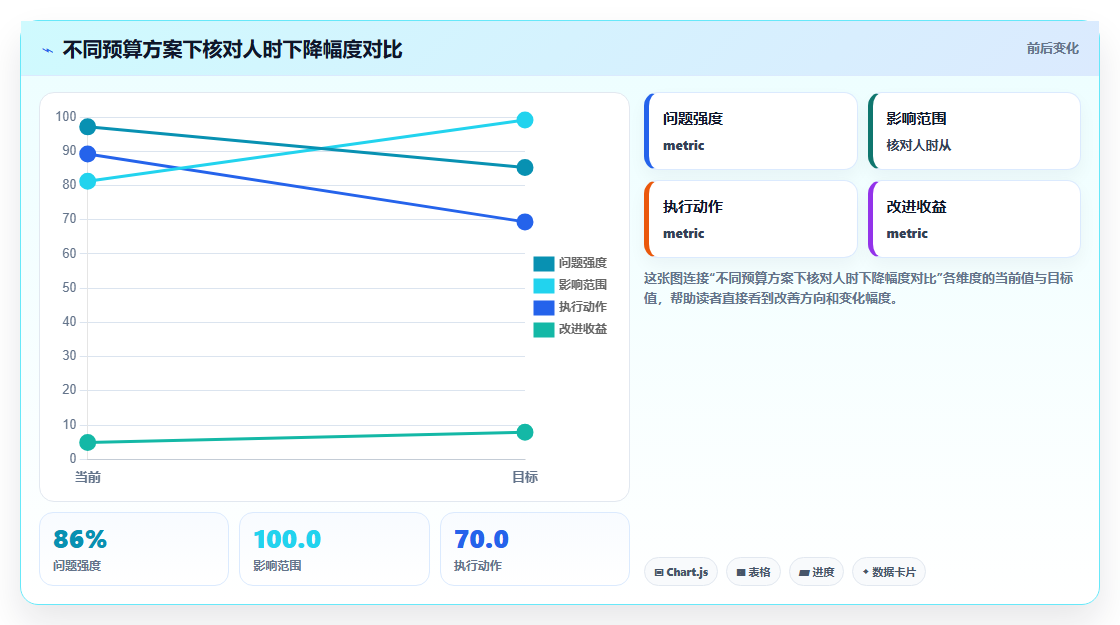The width and height of the screenshot is (1120, 625).
Task: Click the 问题强度 legend label
Action: [x=583, y=264]
